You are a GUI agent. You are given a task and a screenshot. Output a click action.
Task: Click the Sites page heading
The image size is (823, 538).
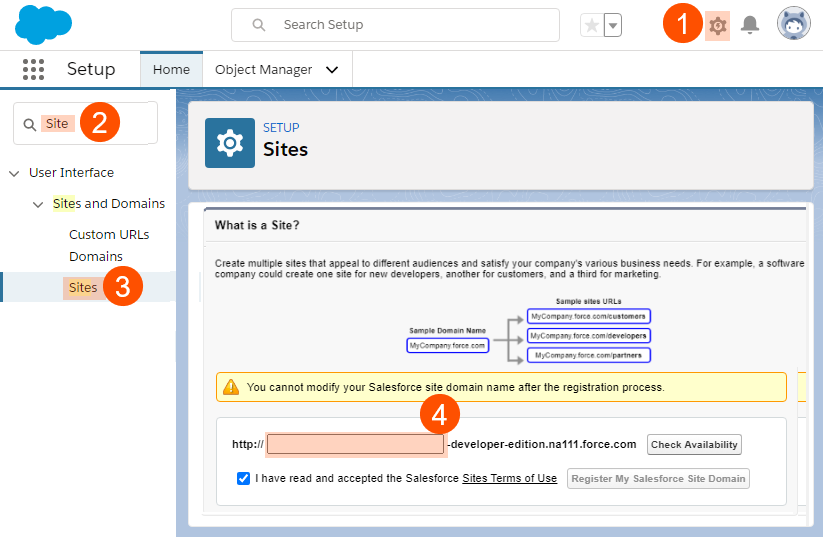coord(285,150)
